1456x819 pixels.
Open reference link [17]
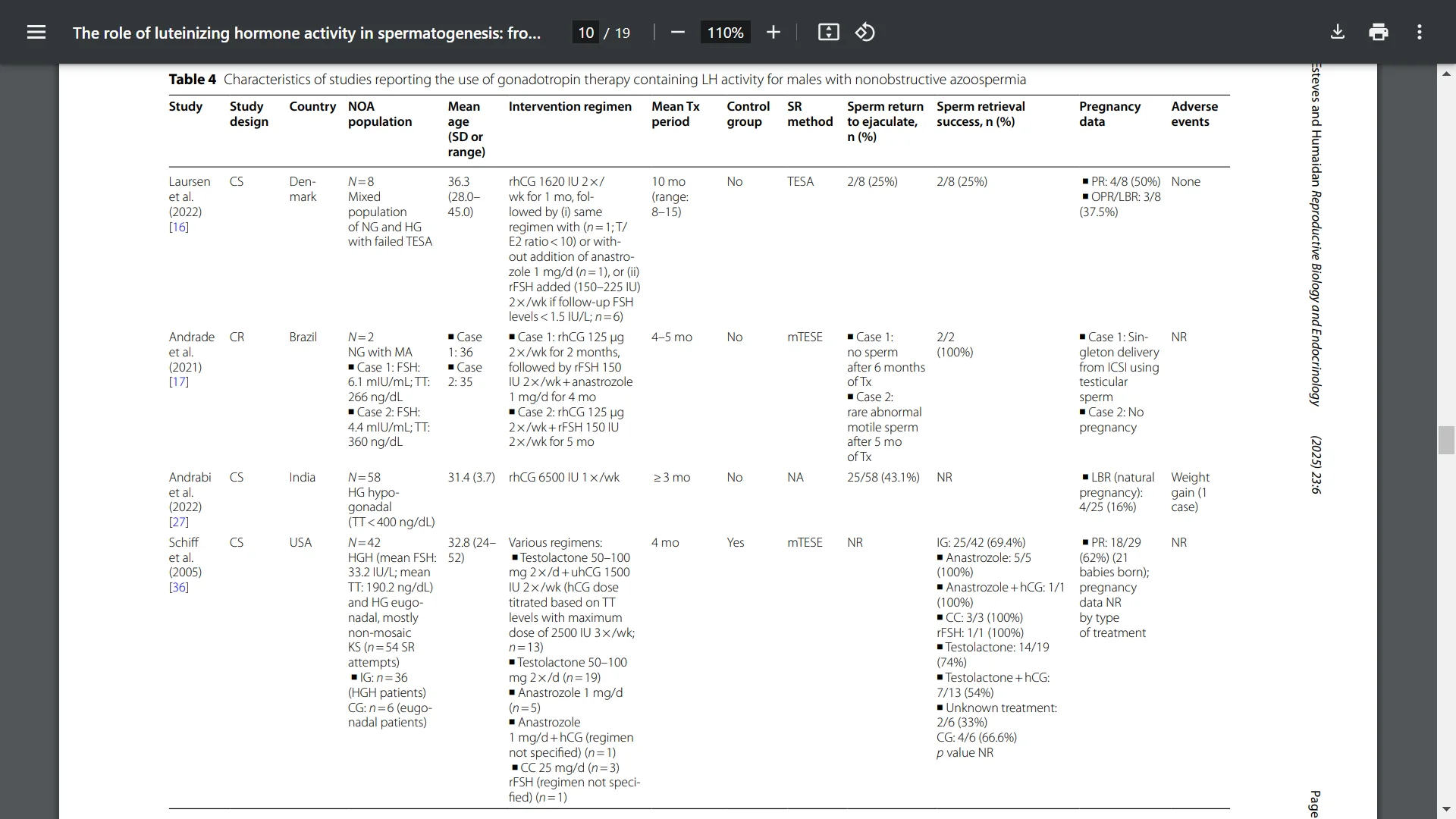179,381
